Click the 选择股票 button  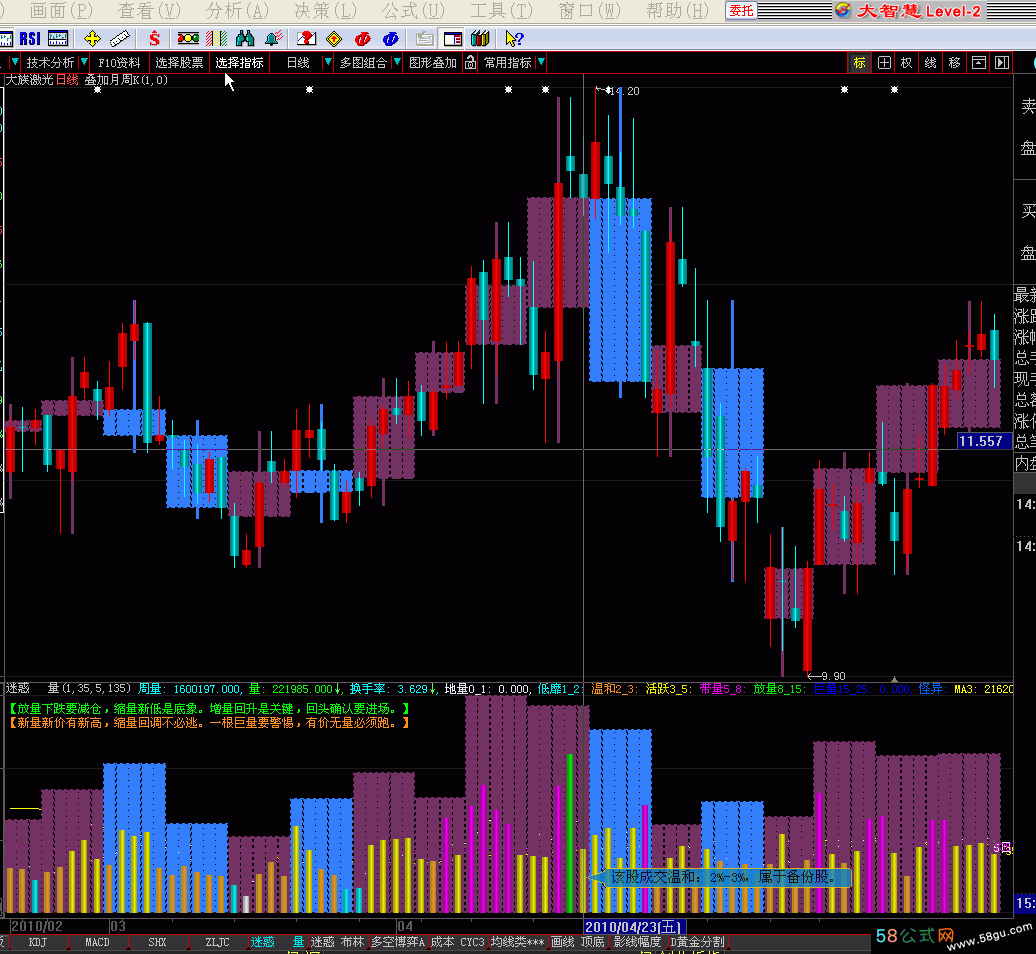click(179, 63)
